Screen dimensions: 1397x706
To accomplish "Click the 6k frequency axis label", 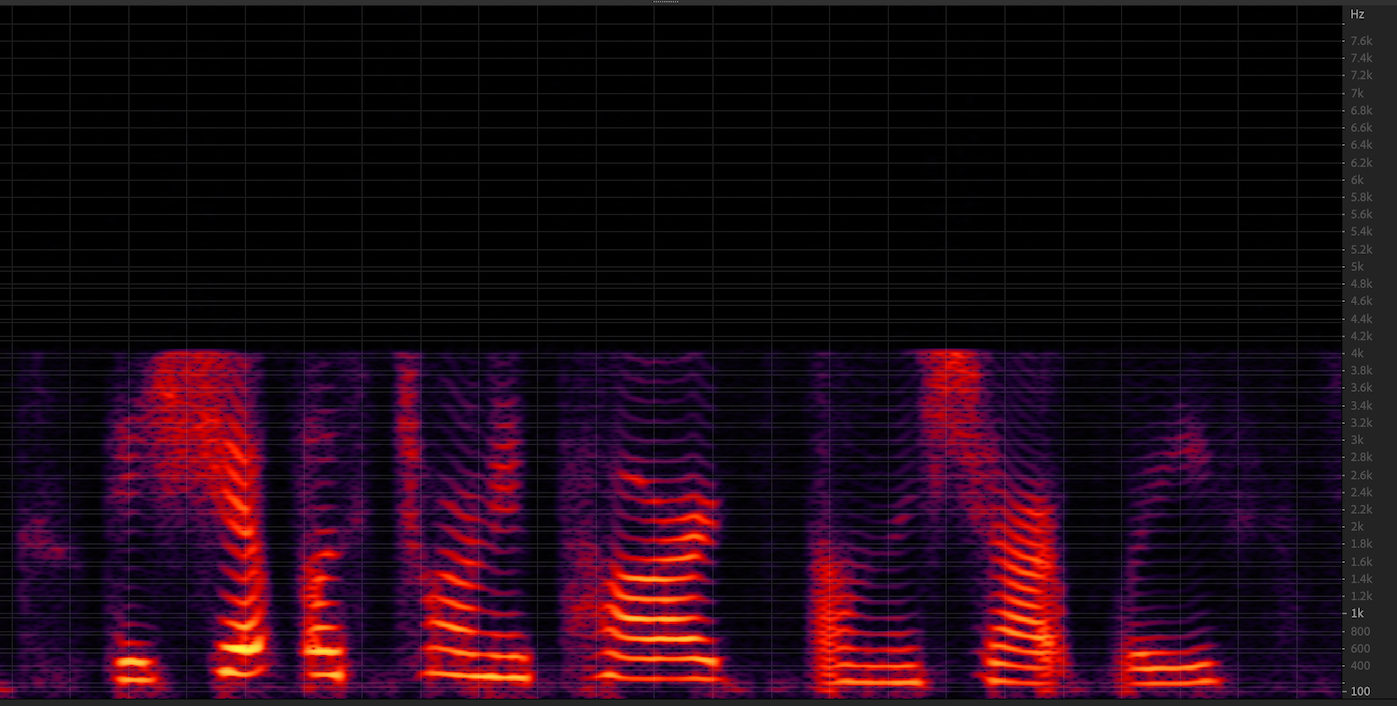I will coord(1357,180).
